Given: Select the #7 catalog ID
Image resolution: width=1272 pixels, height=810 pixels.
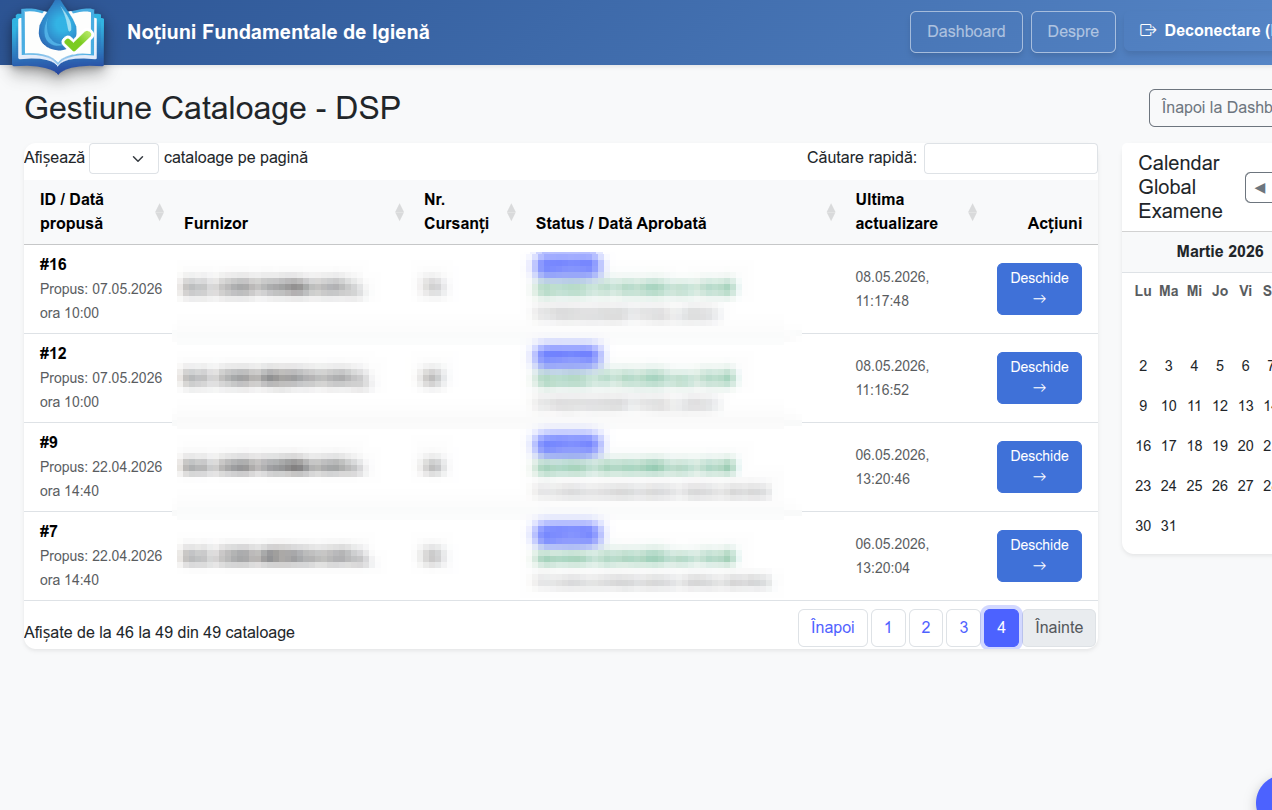Looking at the screenshot, I should coord(49,532).
